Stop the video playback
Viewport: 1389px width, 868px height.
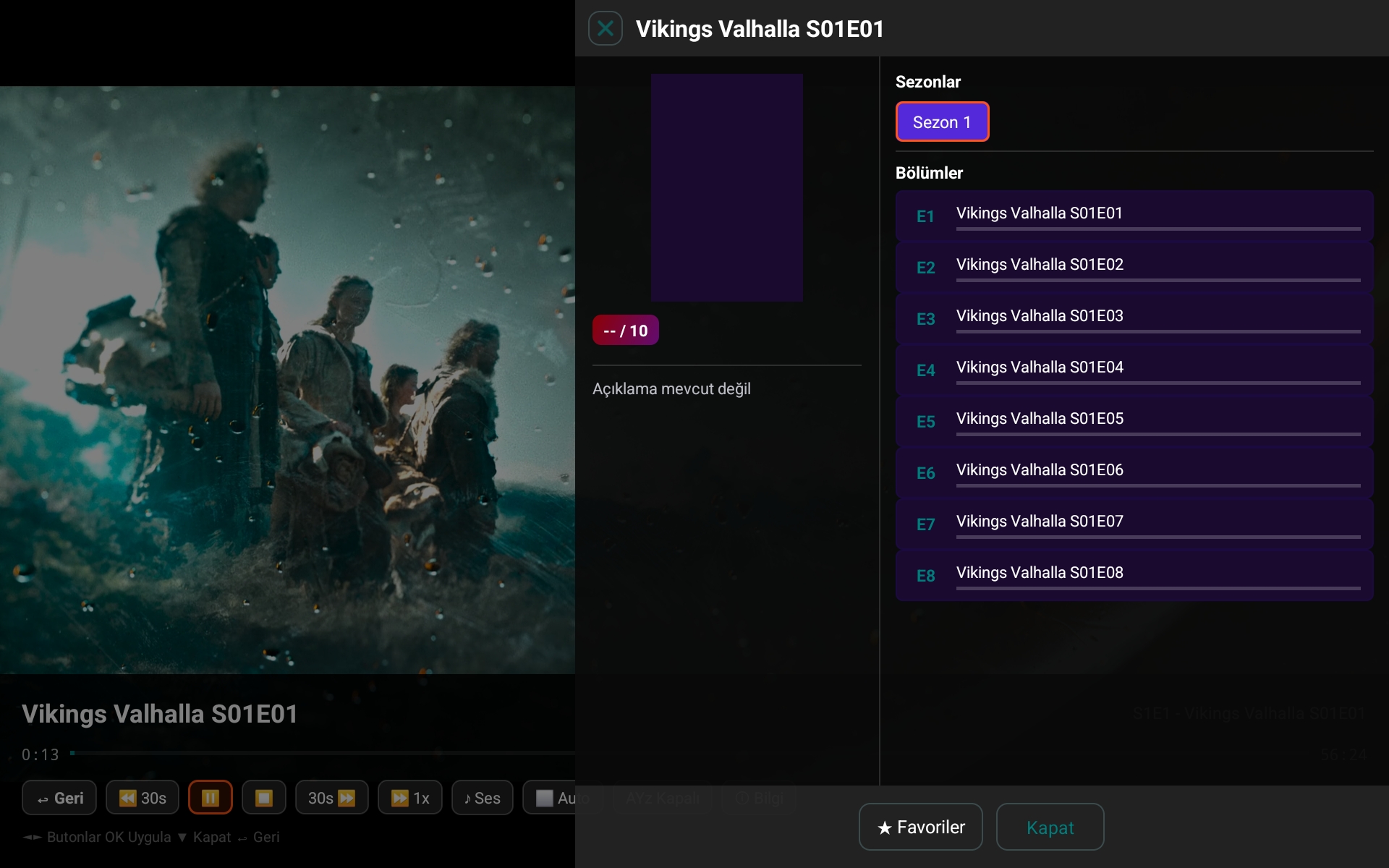click(264, 798)
